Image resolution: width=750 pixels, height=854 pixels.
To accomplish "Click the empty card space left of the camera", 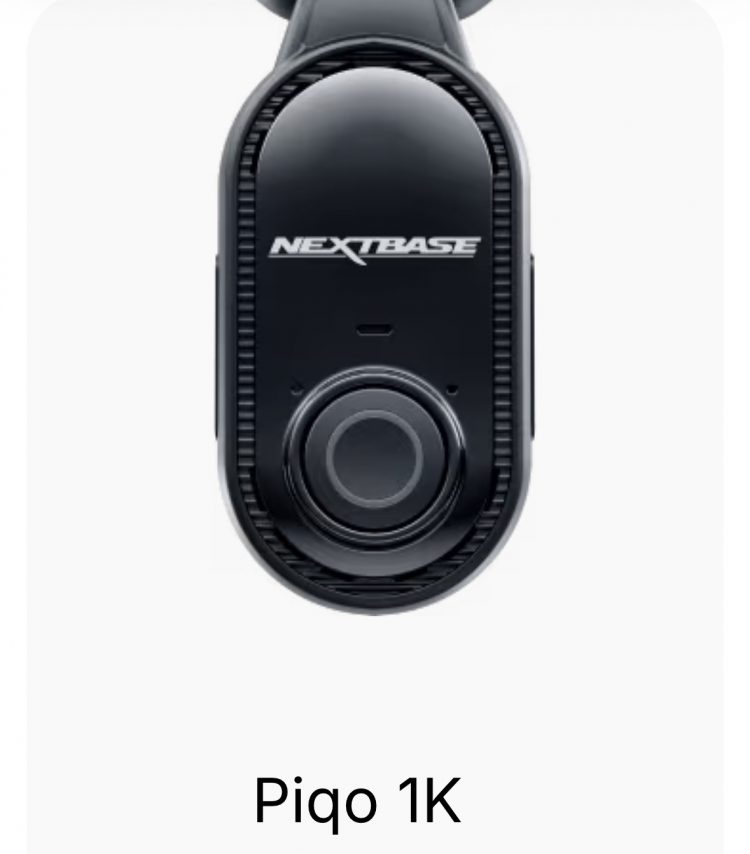I will pyautogui.click(x=120, y=327).
